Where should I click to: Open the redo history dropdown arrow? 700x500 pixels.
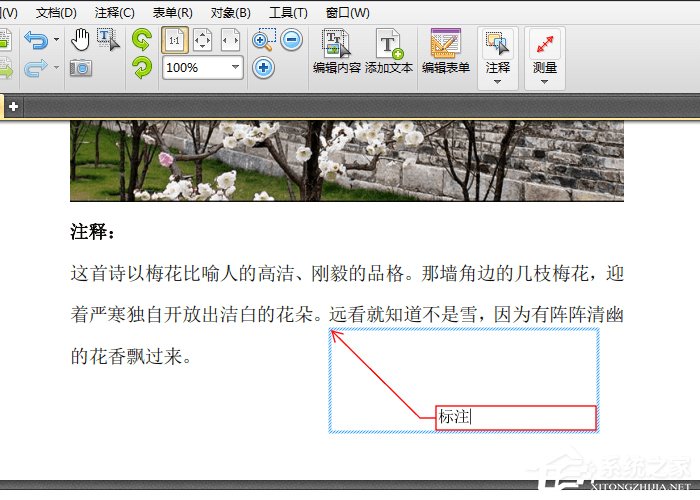(x=56, y=67)
